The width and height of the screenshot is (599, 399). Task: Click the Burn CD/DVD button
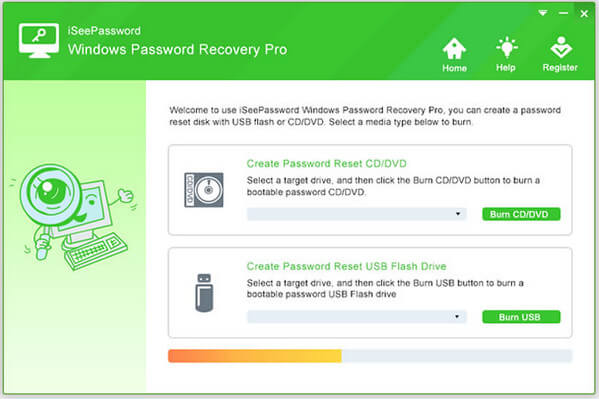coord(521,214)
